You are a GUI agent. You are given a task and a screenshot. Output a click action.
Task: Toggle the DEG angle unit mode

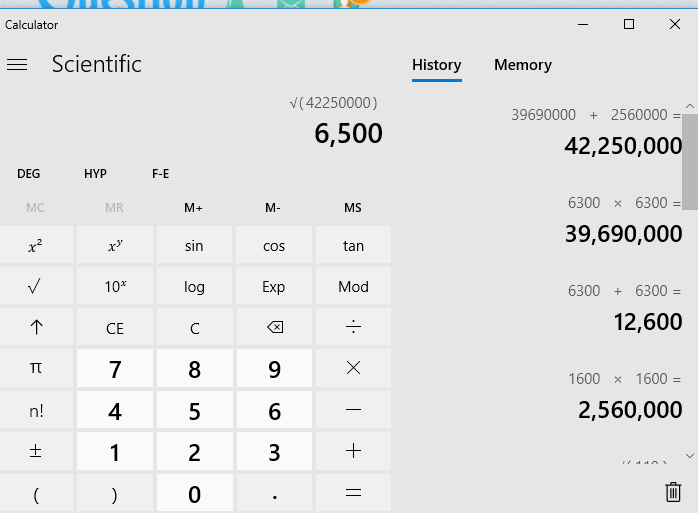click(29, 174)
